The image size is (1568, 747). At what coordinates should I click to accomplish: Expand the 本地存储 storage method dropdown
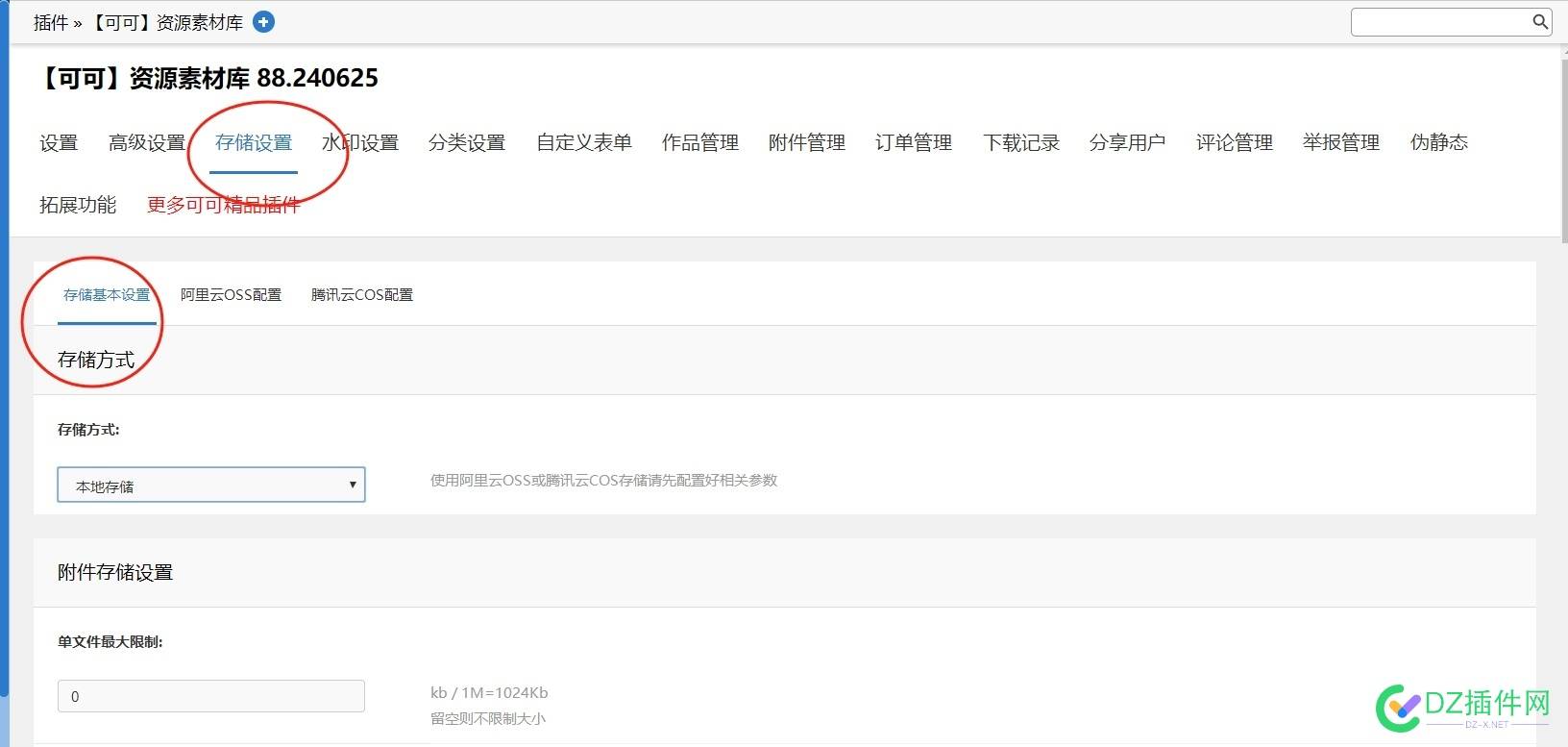(211, 486)
